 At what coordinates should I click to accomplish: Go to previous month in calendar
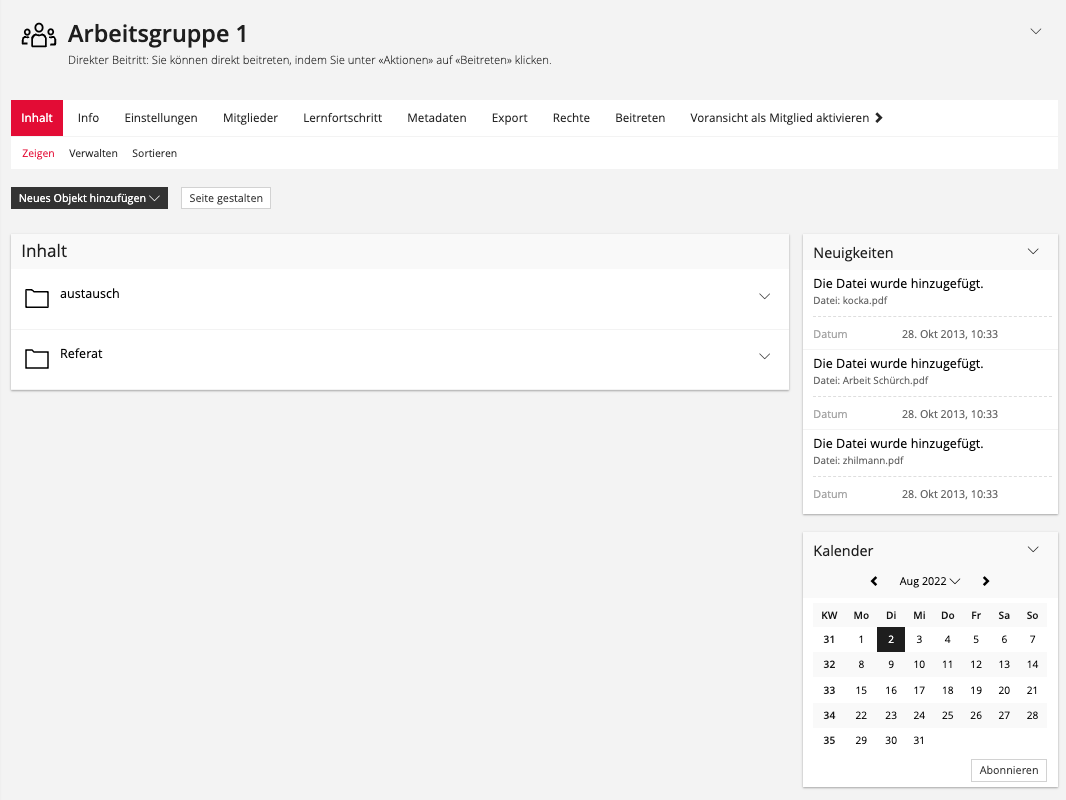pyautogui.click(x=874, y=581)
